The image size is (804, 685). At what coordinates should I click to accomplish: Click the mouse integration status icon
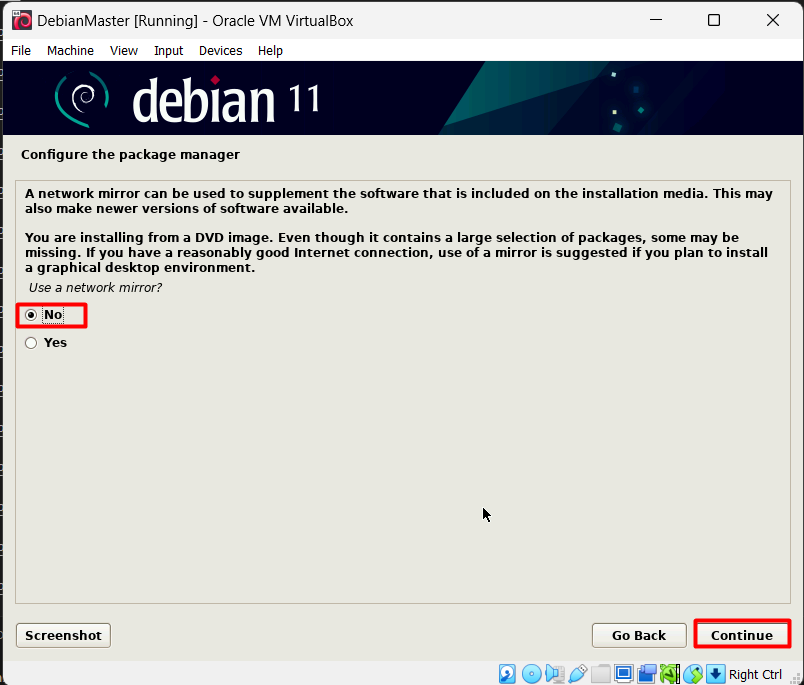pos(693,674)
